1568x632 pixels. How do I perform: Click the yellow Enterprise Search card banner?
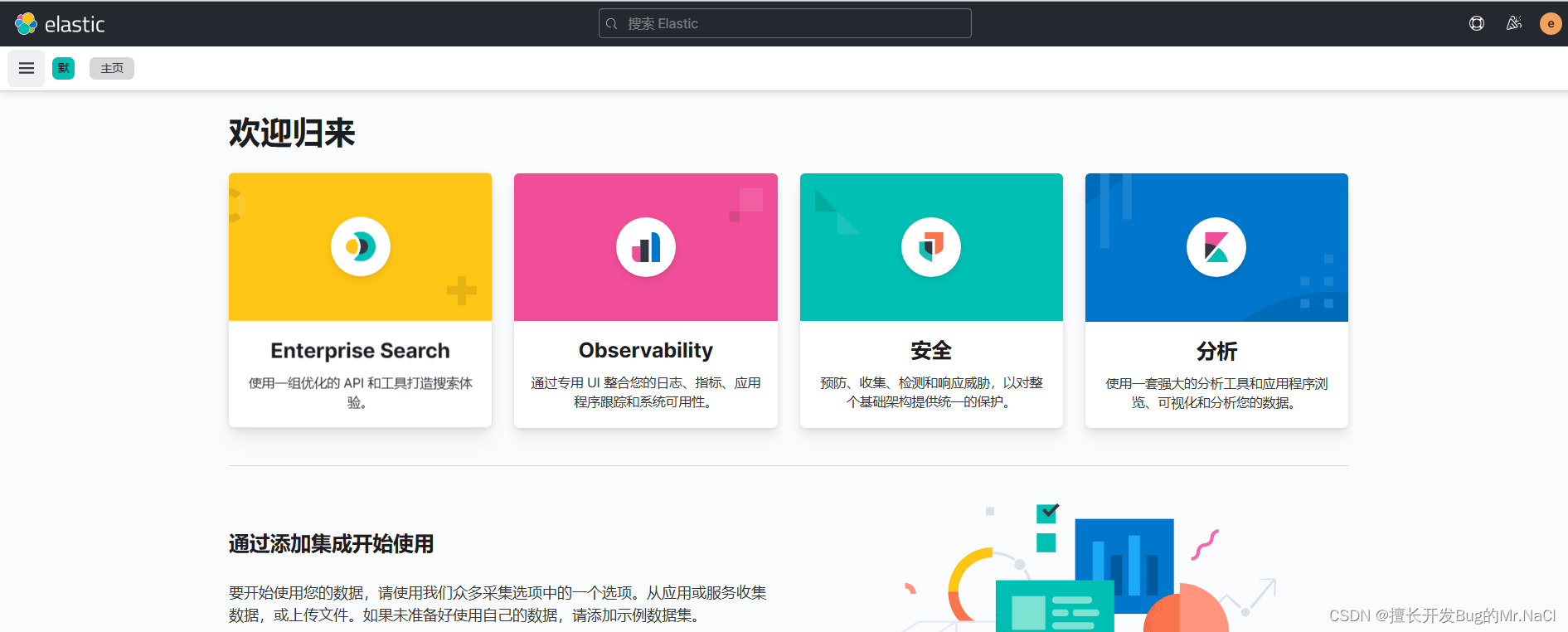coord(361,247)
